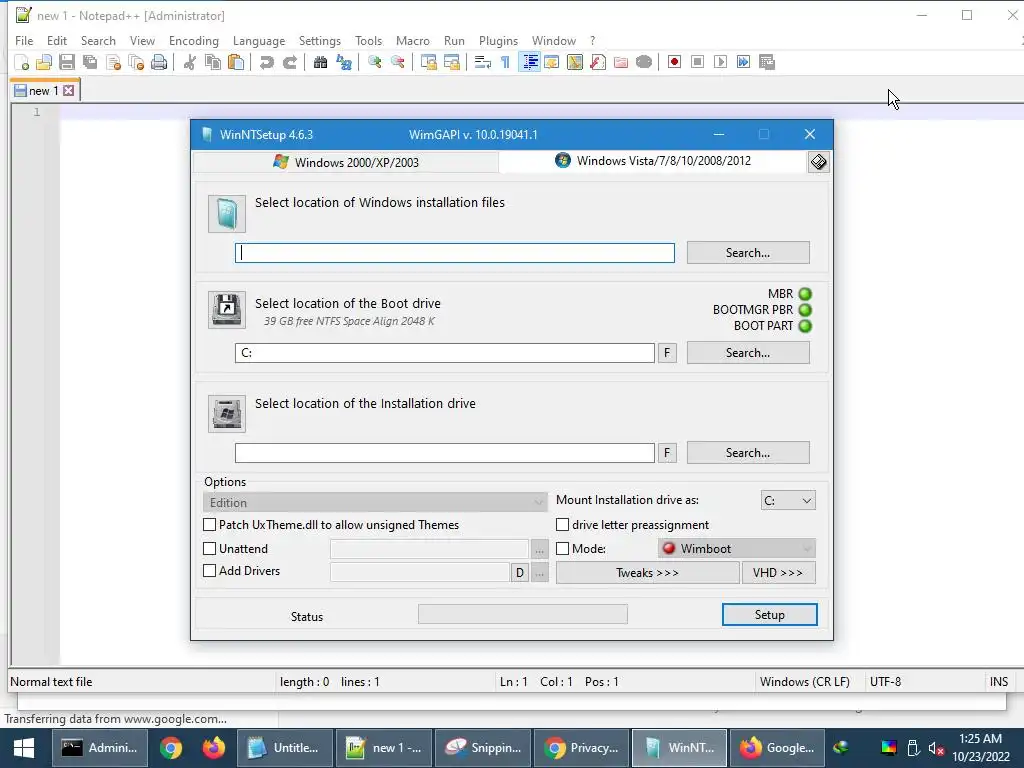Check the Add Drivers option

tap(210, 571)
